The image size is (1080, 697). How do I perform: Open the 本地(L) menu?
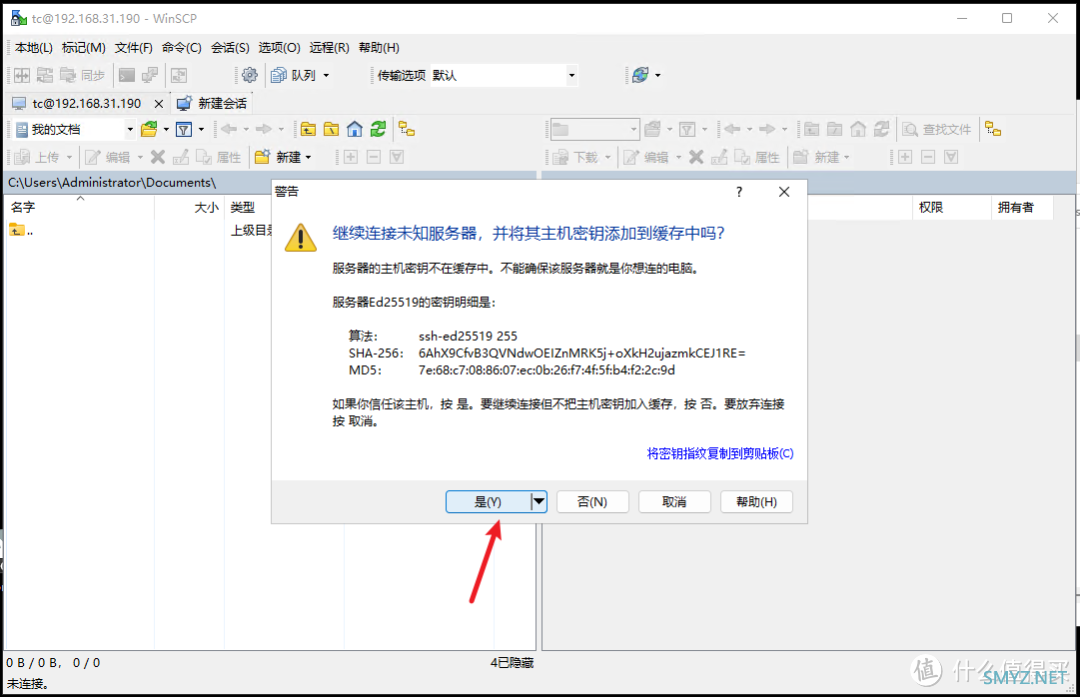coord(34,48)
